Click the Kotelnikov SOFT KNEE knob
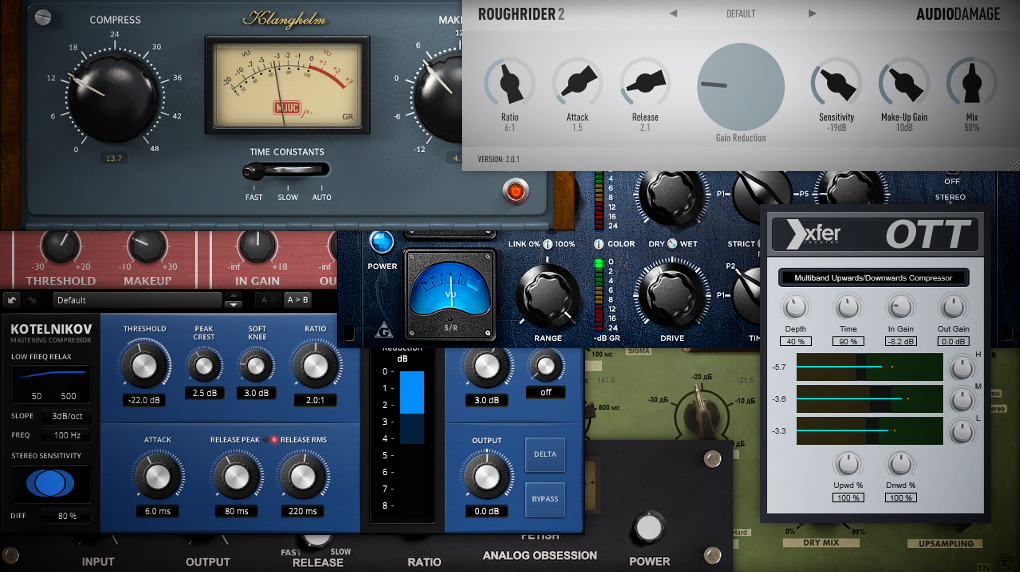 click(x=256, y=366)
